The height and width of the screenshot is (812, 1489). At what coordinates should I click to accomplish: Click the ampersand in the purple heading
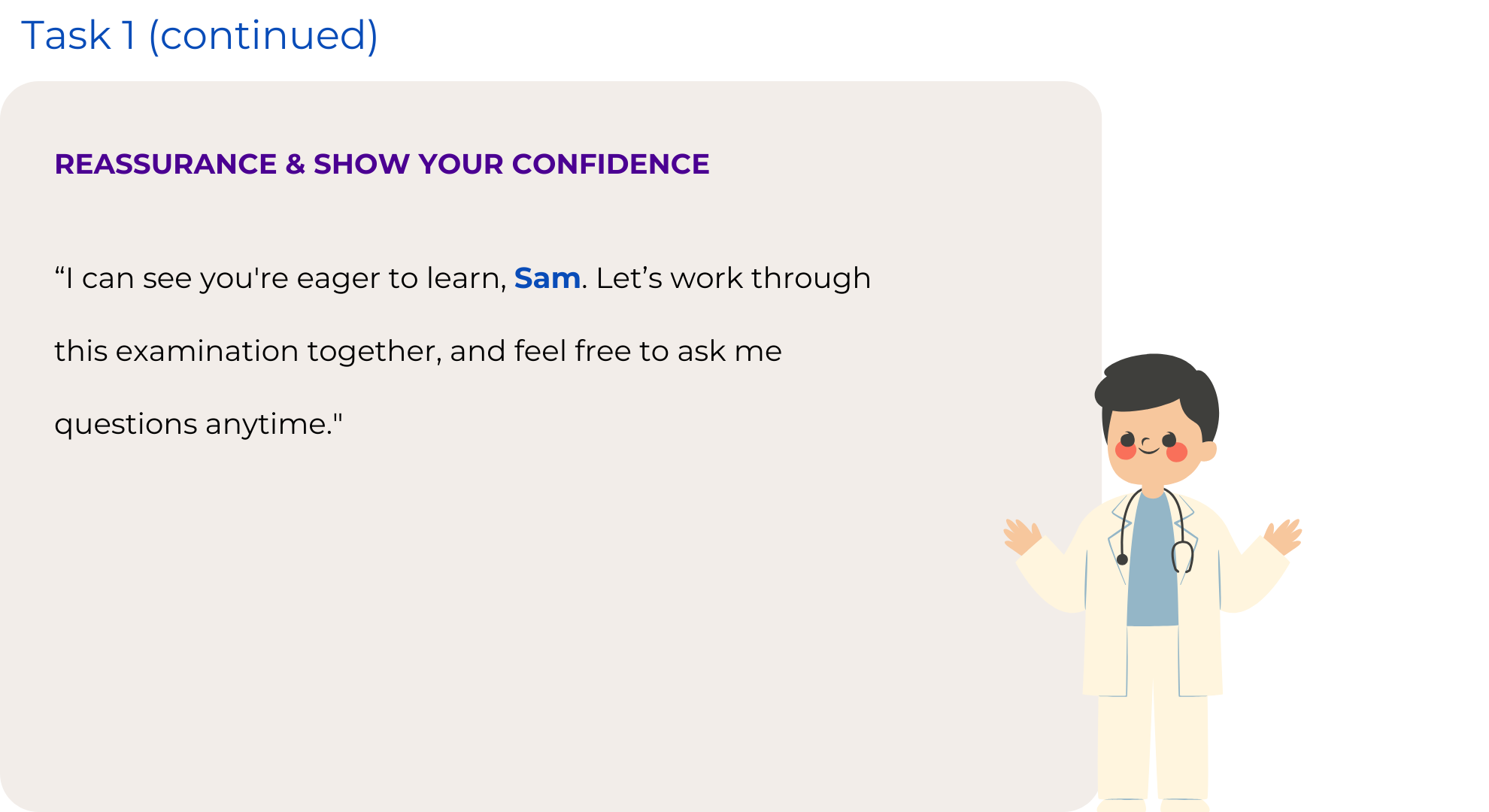coord(295,164)
